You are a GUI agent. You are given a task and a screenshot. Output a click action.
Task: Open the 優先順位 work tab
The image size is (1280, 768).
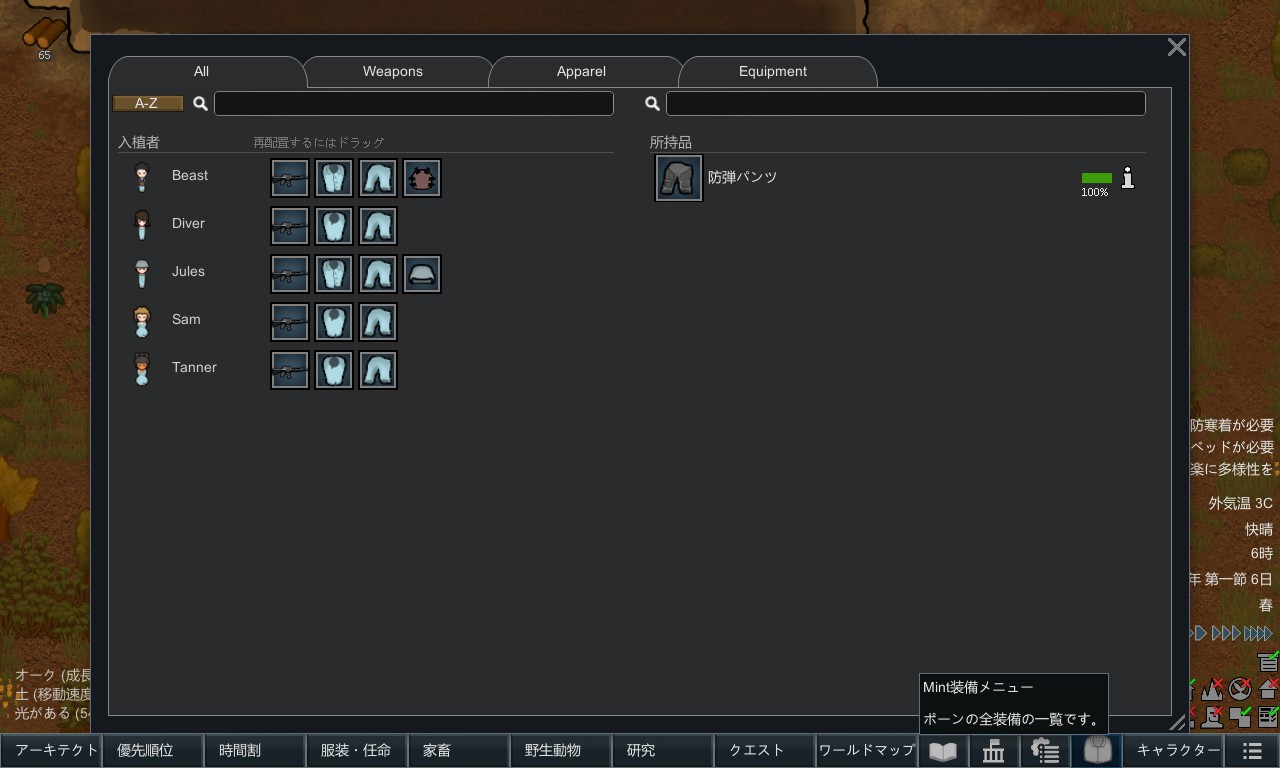153,751
